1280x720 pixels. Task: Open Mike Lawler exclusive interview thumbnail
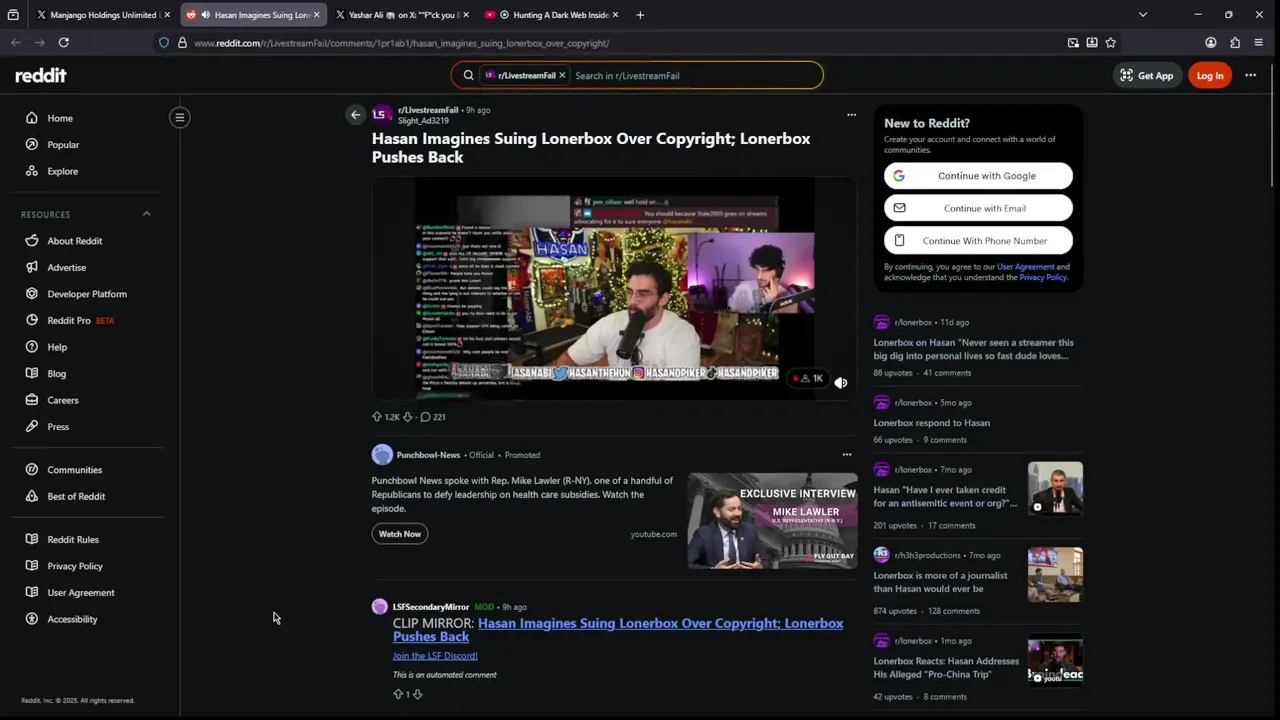pos(772,521)
